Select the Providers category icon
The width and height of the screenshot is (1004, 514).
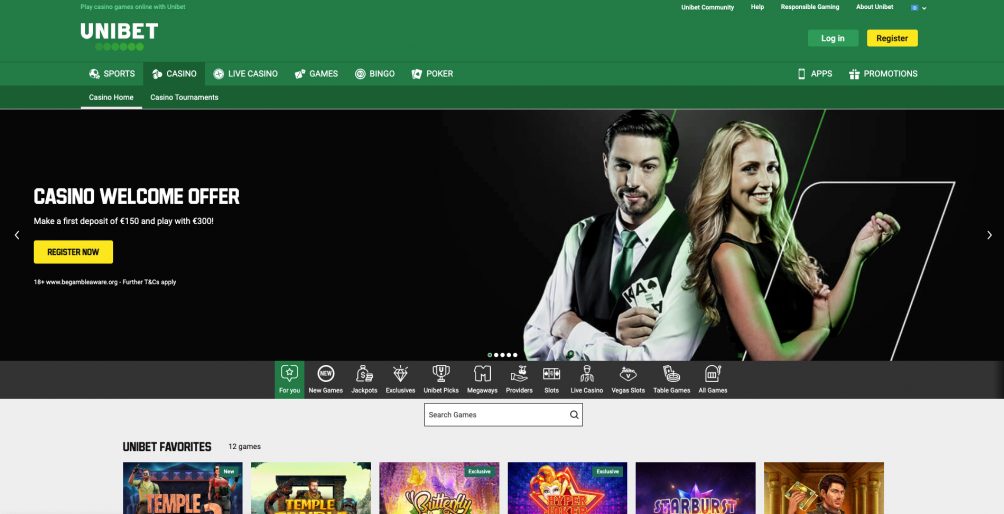click(519, 380)
